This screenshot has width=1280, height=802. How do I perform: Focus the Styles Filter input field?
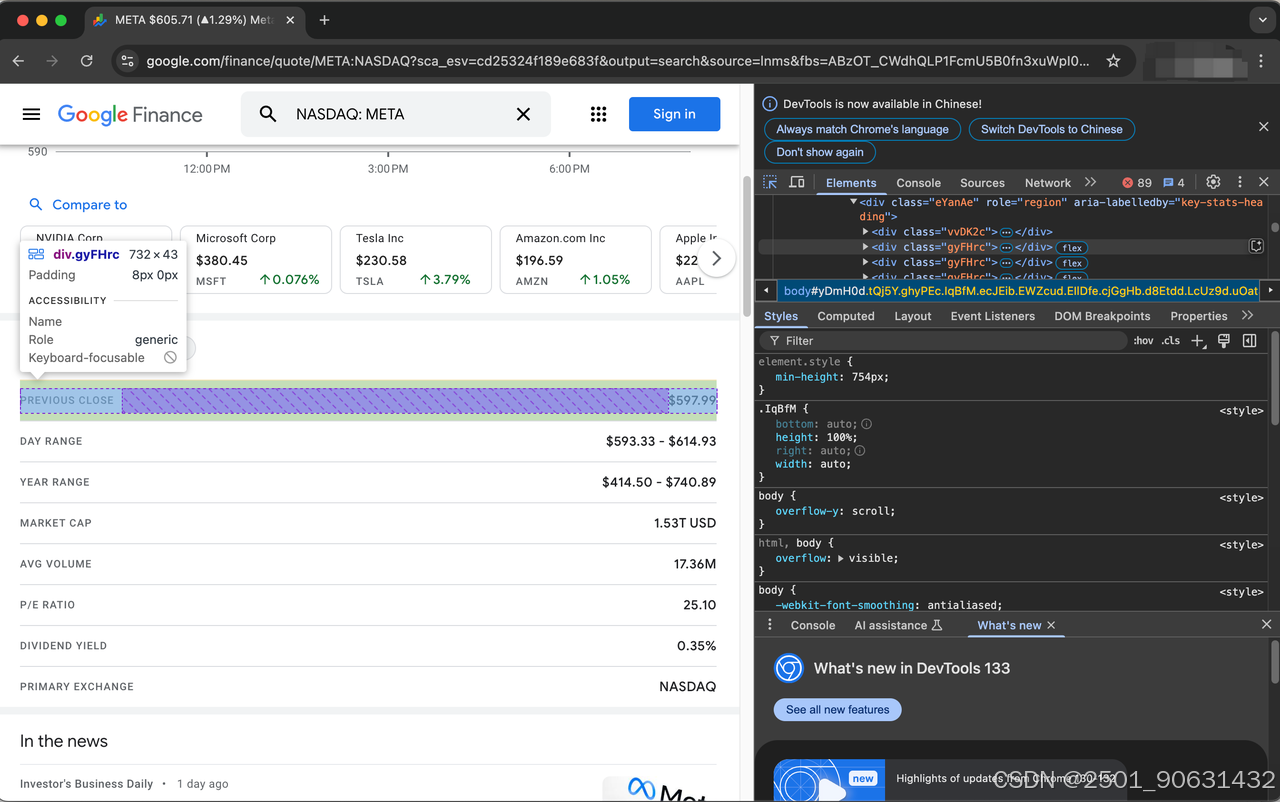point(945,341)
